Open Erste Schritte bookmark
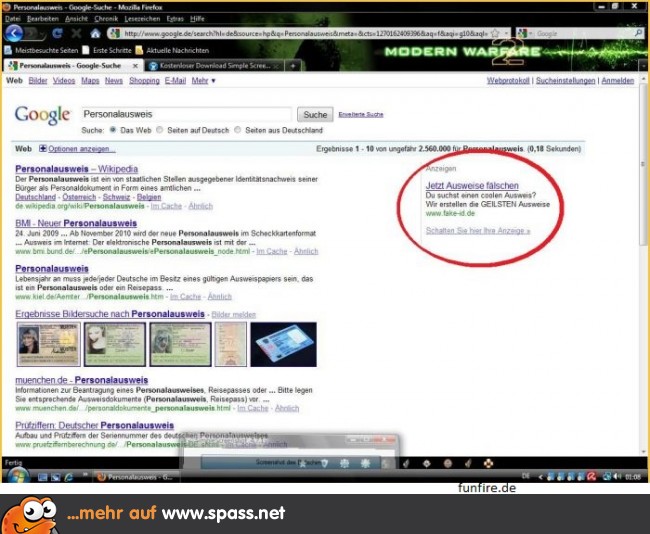Viewport: 650px width, 534px height. pos(107,51)
